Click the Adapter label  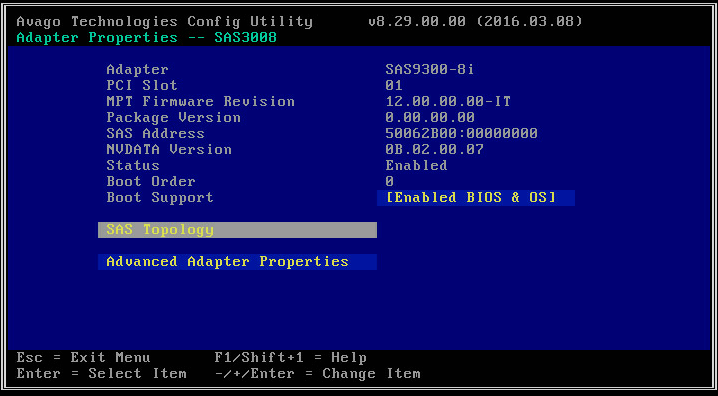coord(137,70)
